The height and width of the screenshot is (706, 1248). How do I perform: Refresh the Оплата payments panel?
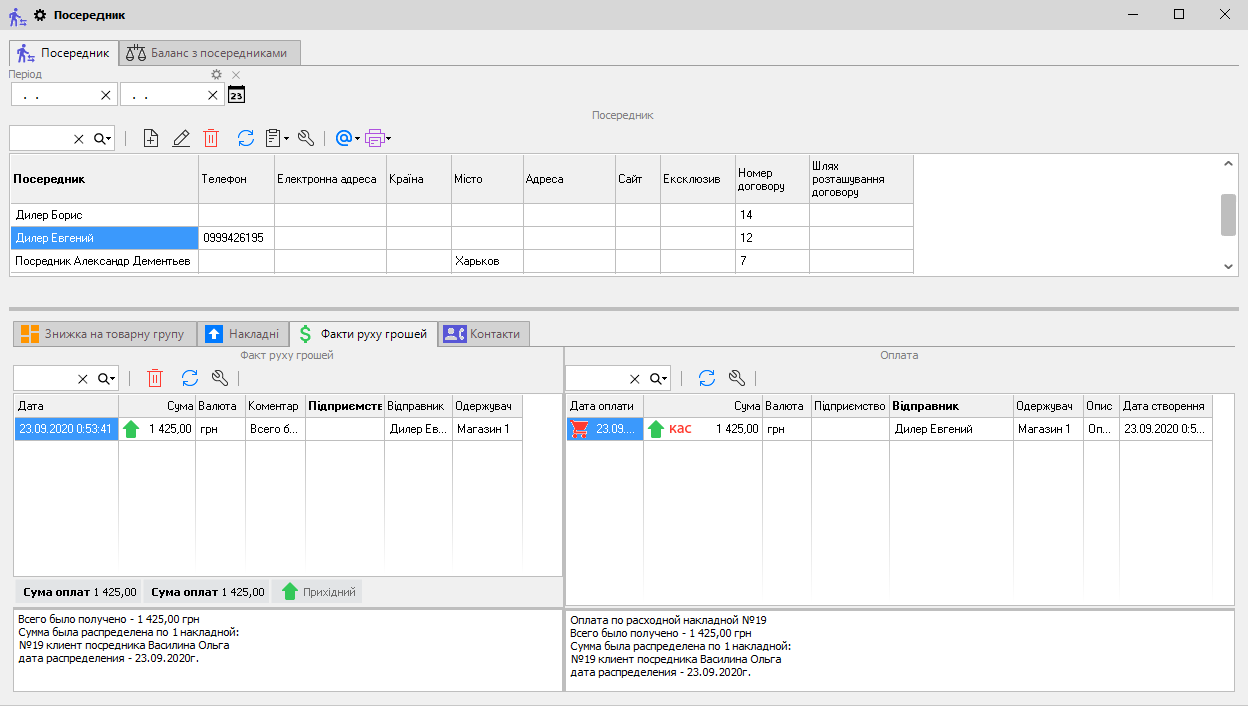(x=707, y=378)
